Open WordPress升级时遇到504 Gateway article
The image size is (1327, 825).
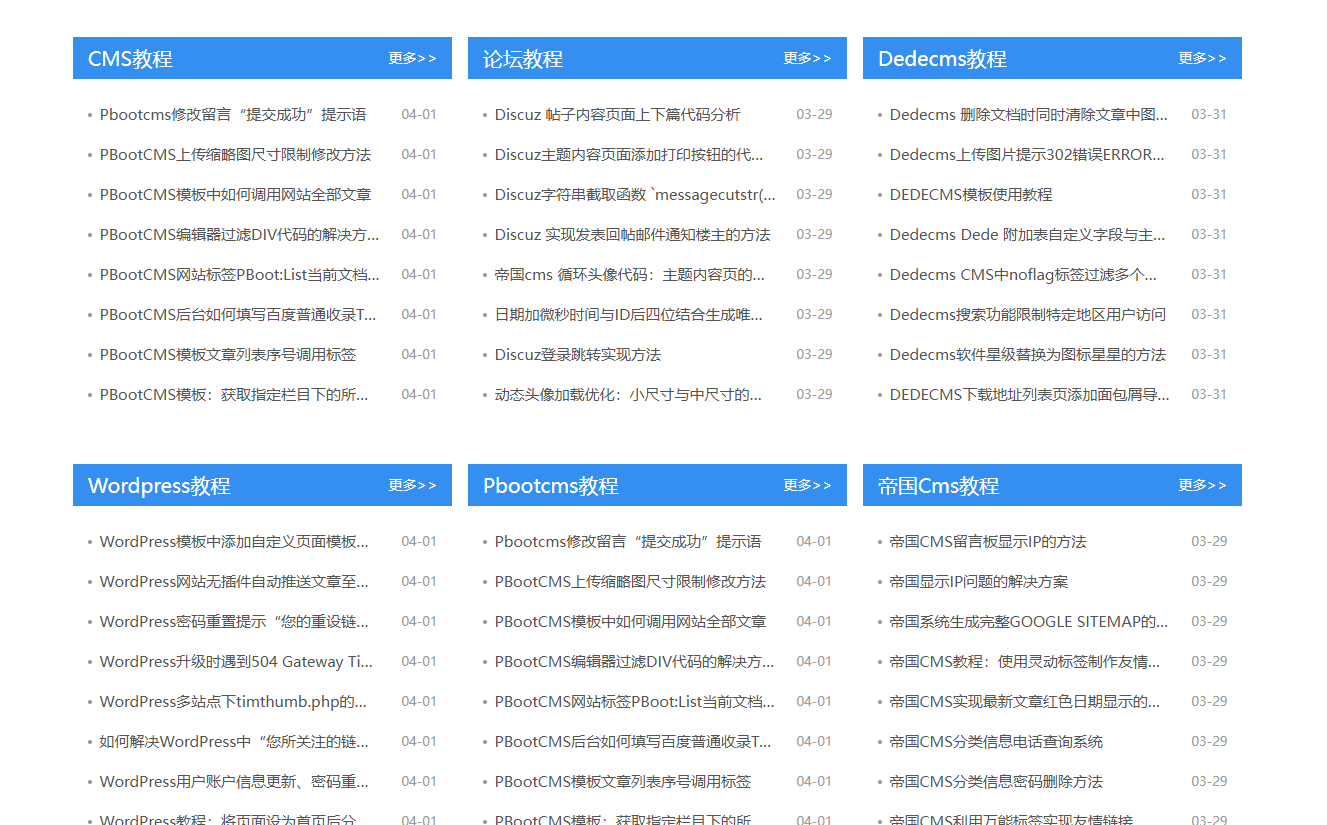[x=236, y=662]
